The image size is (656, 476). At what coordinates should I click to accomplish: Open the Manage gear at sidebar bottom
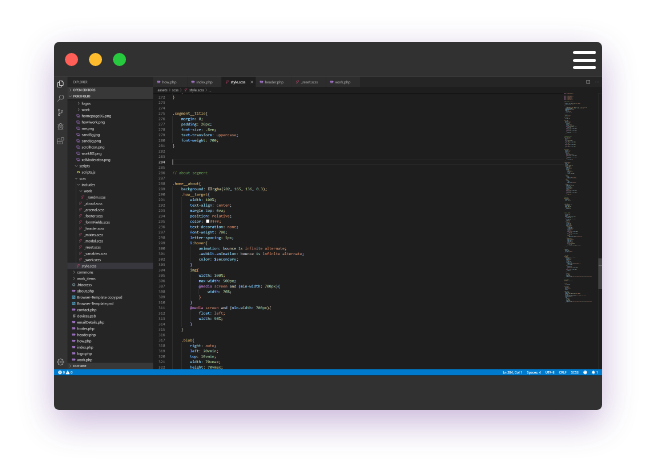tap(61, 361)
